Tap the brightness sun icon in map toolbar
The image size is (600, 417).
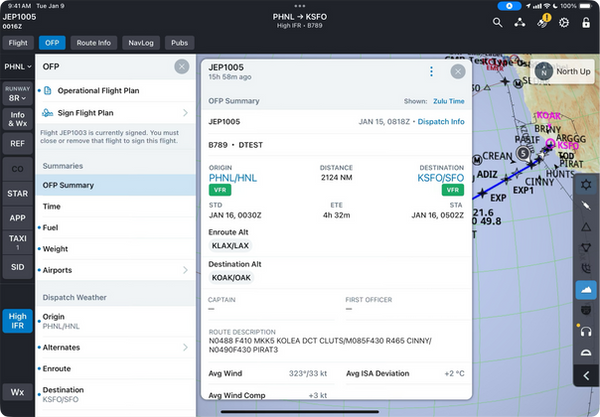tap(586, 185)
